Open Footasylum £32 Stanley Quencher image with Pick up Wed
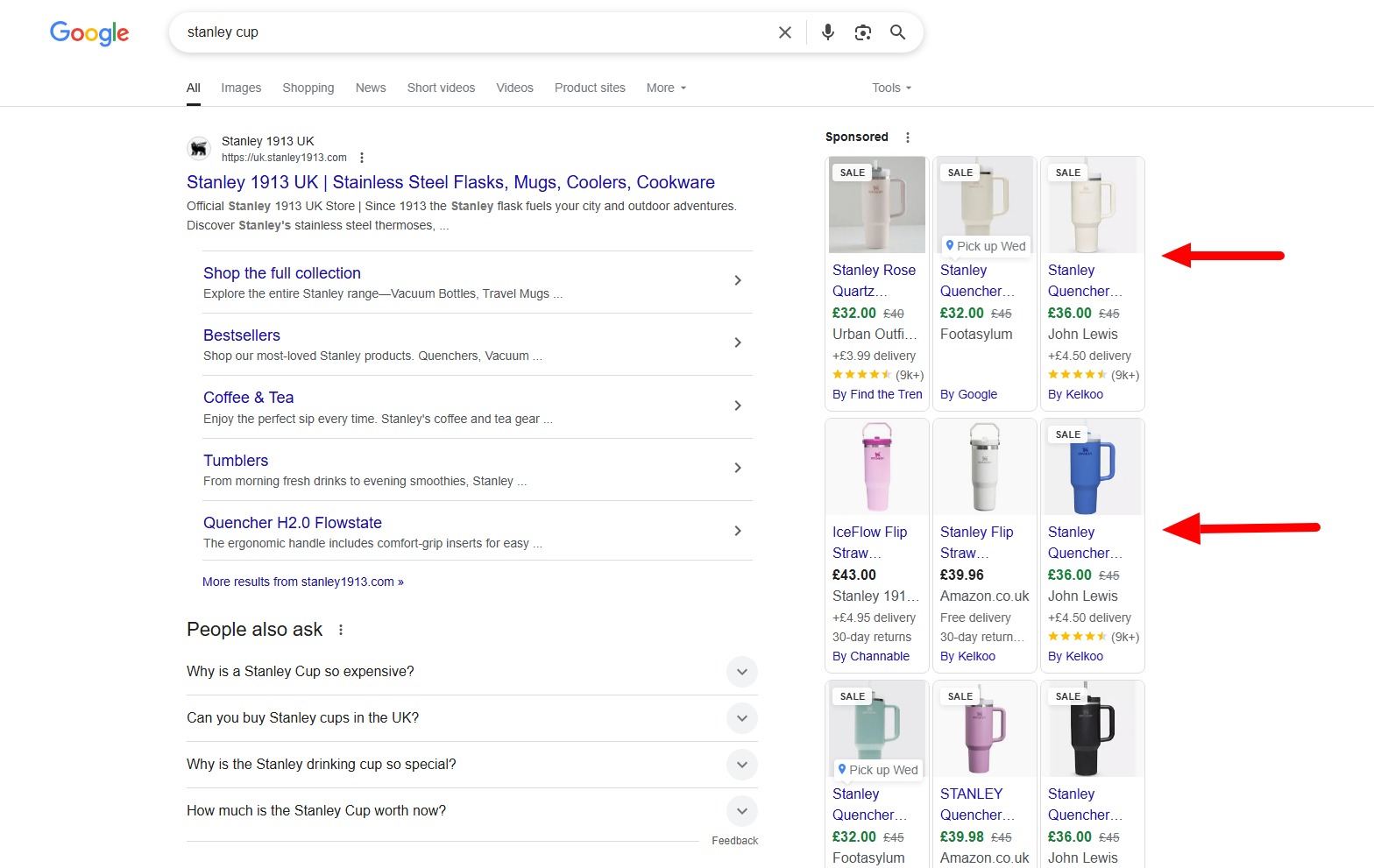 (985, 205)
